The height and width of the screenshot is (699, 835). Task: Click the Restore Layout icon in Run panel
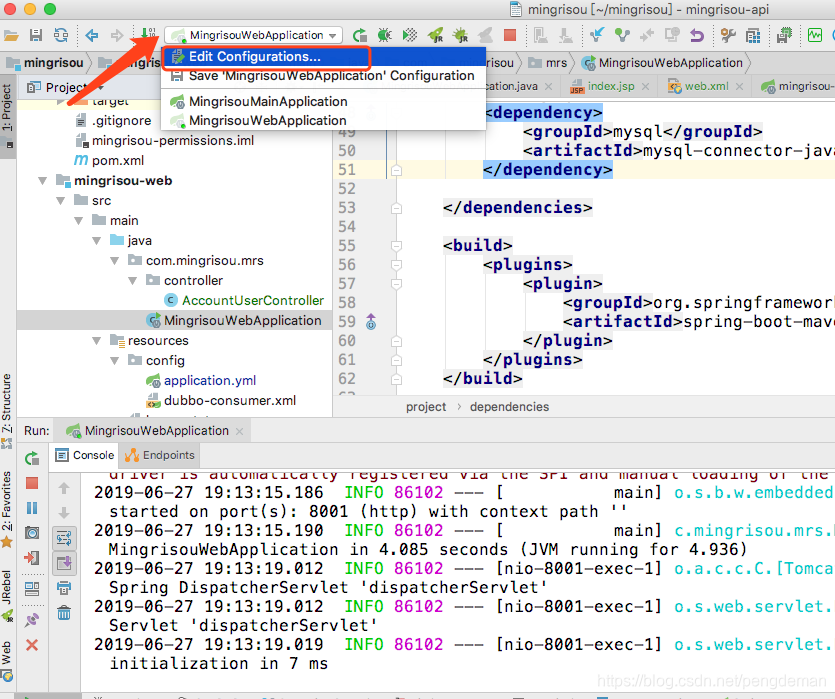click(32, 588)
